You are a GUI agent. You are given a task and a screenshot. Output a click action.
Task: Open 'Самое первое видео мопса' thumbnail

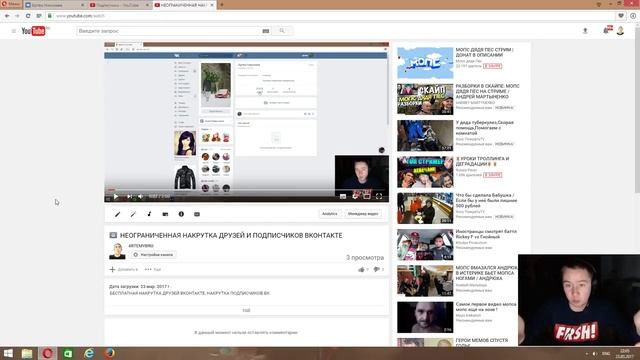(425, 317)
